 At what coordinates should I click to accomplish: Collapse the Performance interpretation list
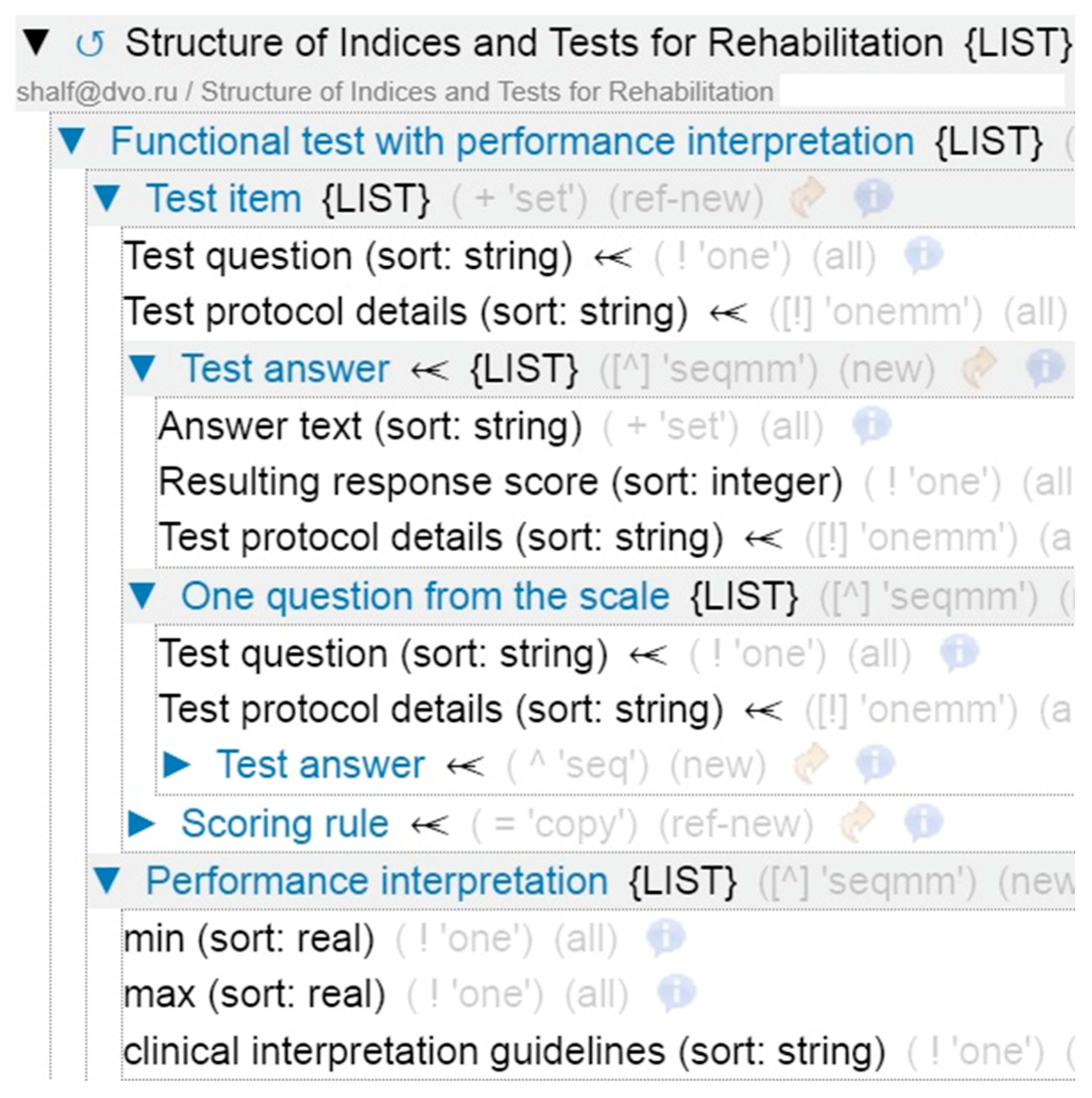tap(107, 881)
